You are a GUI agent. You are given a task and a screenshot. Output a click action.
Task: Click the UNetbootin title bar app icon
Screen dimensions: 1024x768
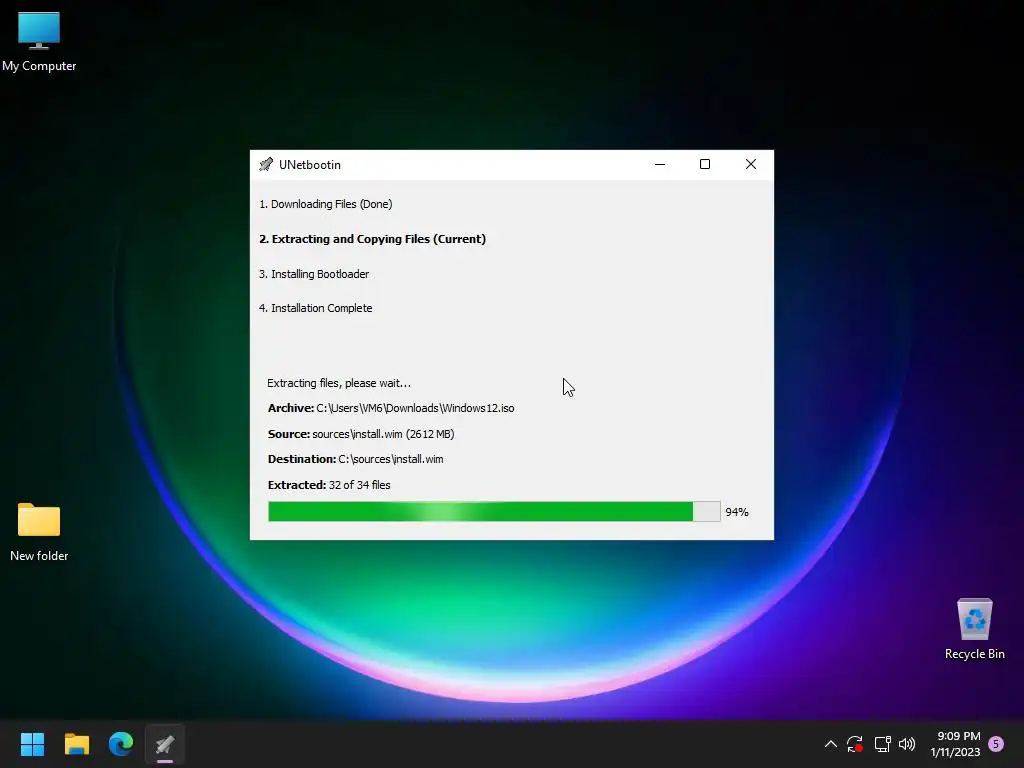click(x=266, y=165)
